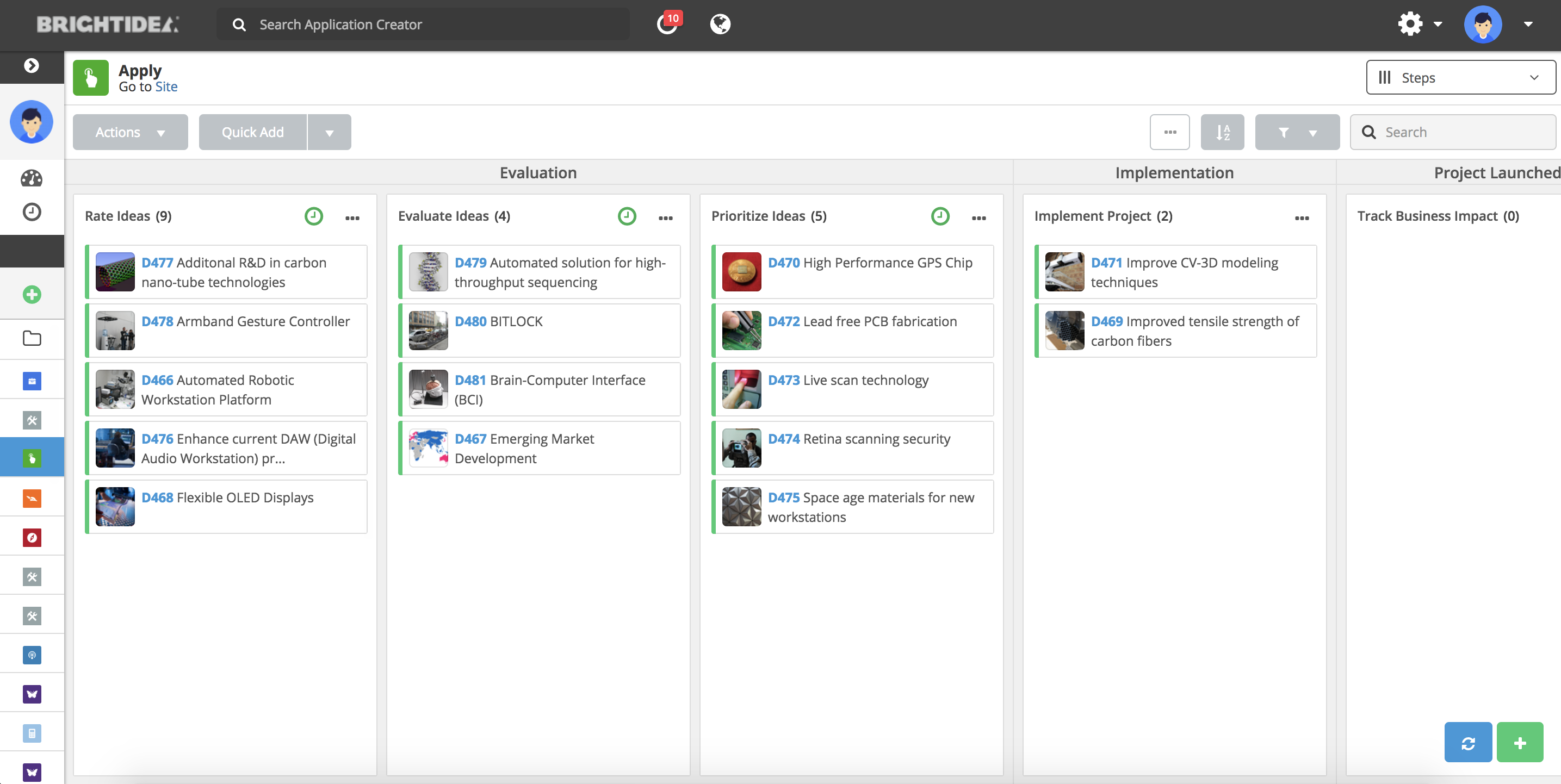Viewport: 1561px width, 784px height.
Task: Open idea D478 Armband Gesture Controller
Action: pyautogui.click(x=227, y=330)
